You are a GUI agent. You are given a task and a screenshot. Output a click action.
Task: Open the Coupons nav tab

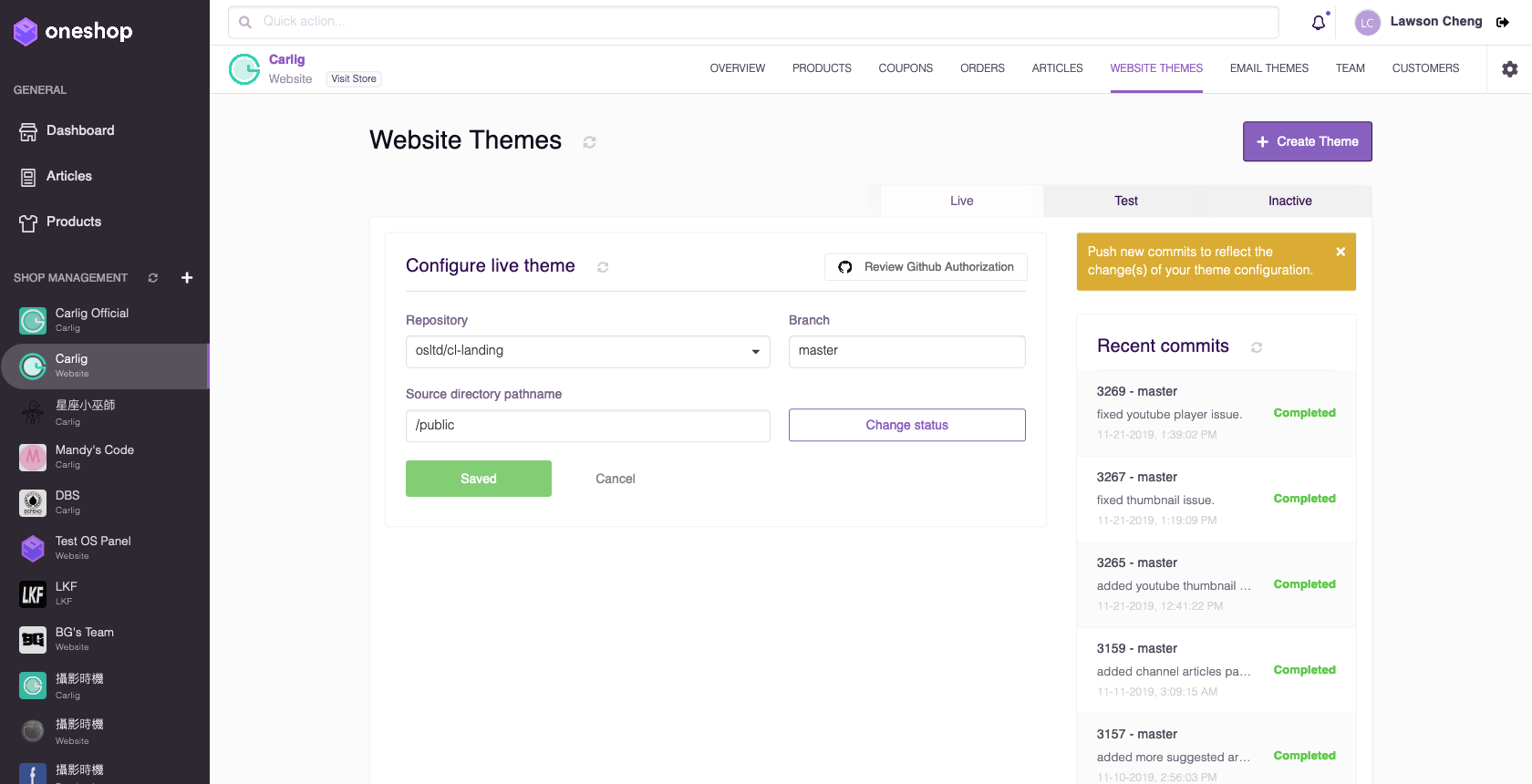pos(906,68)
